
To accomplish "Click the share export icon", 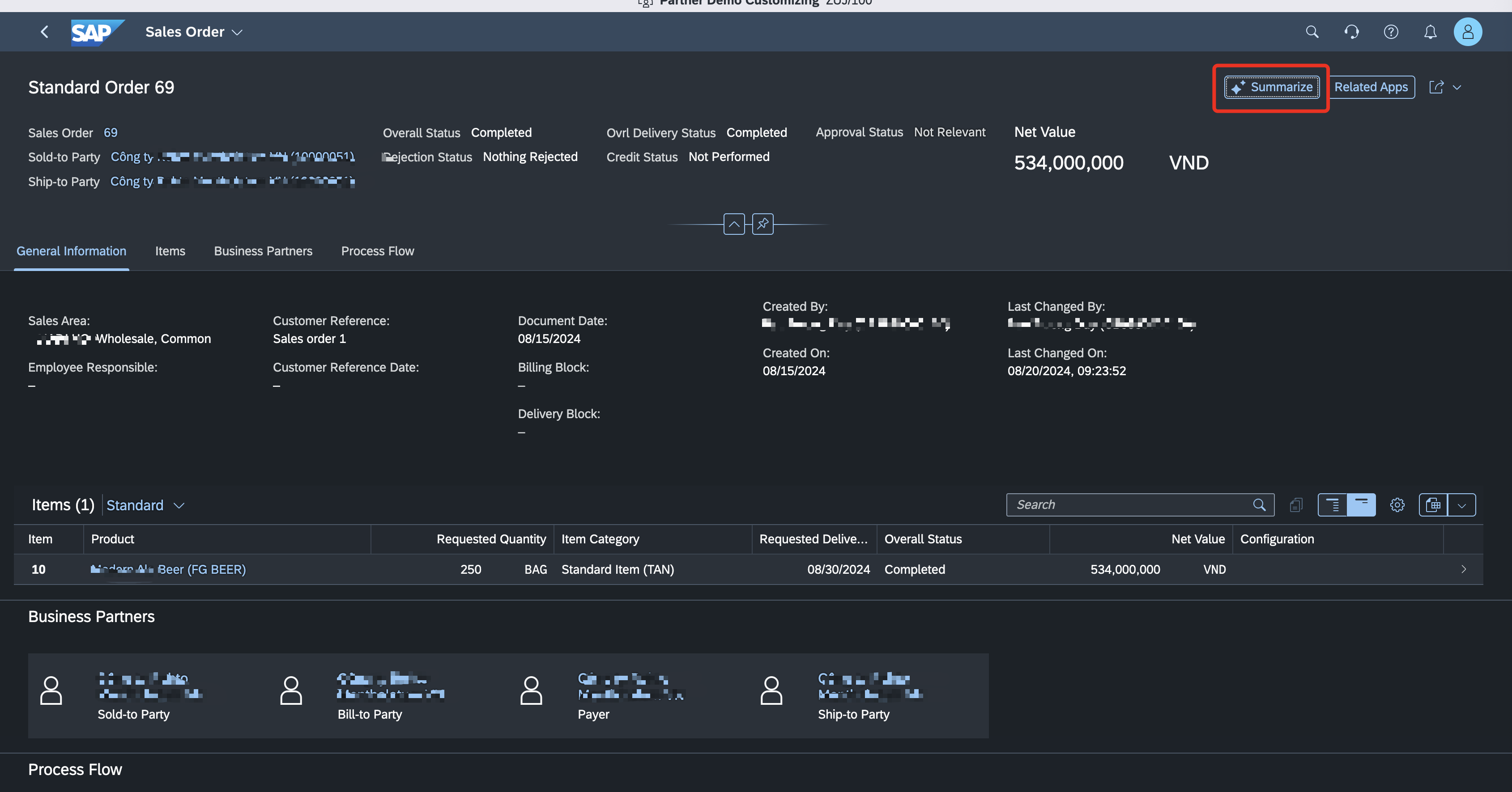I will point(1436,87).
